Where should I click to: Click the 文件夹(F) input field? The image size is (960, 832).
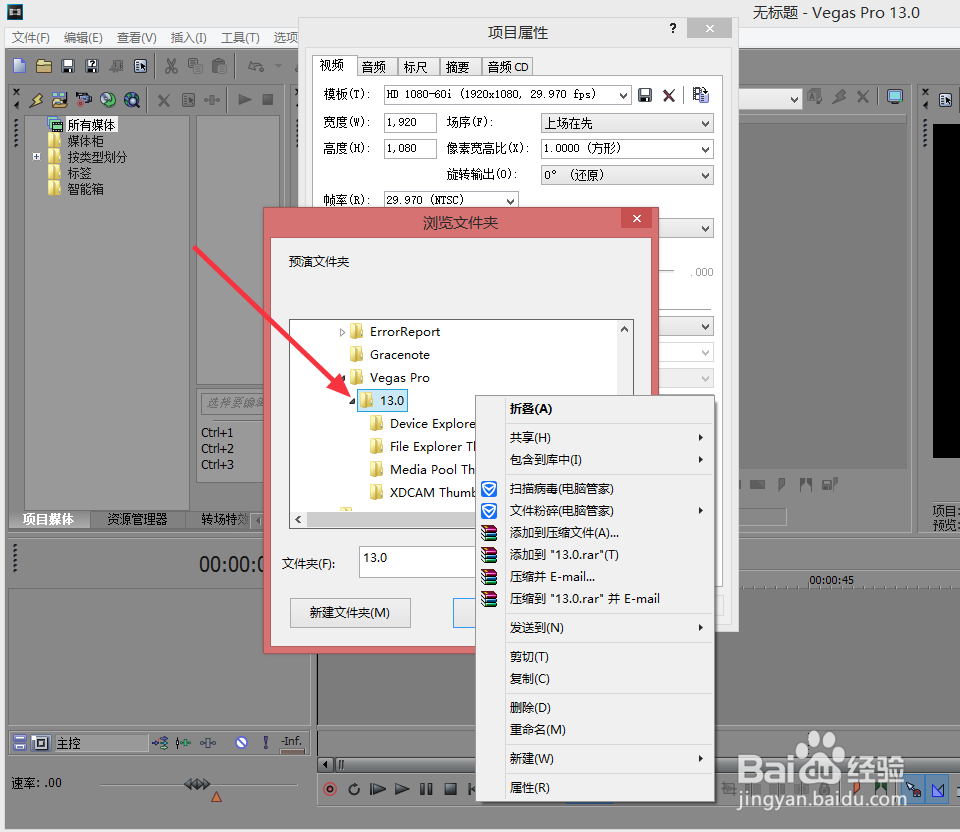419,562
